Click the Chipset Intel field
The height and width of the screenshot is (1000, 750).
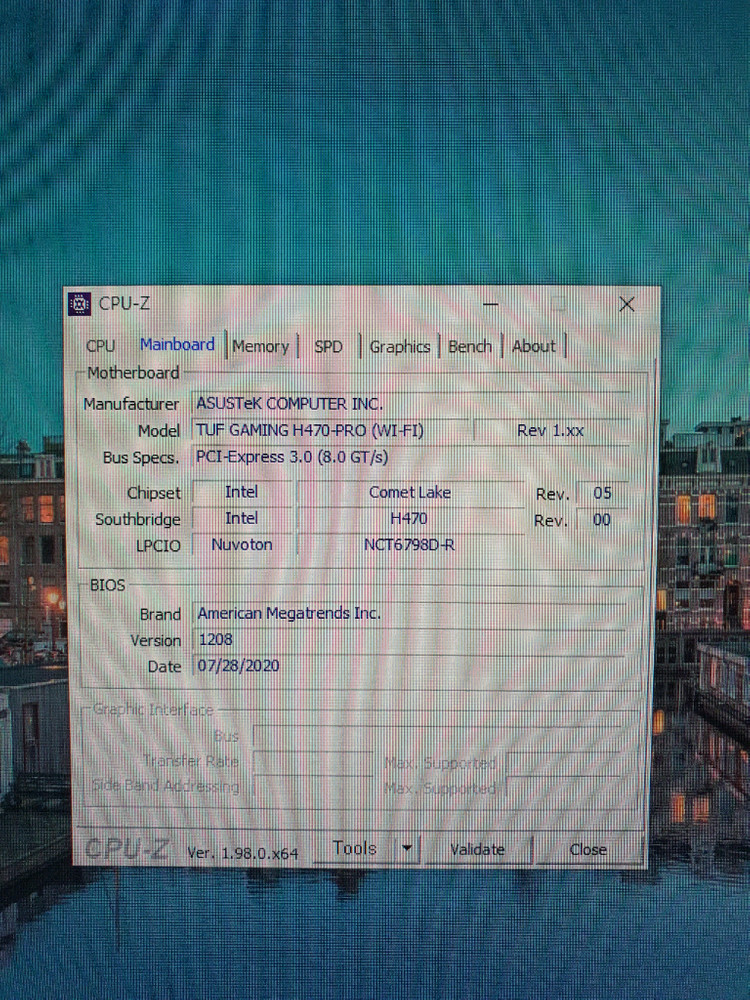[242, 492]
